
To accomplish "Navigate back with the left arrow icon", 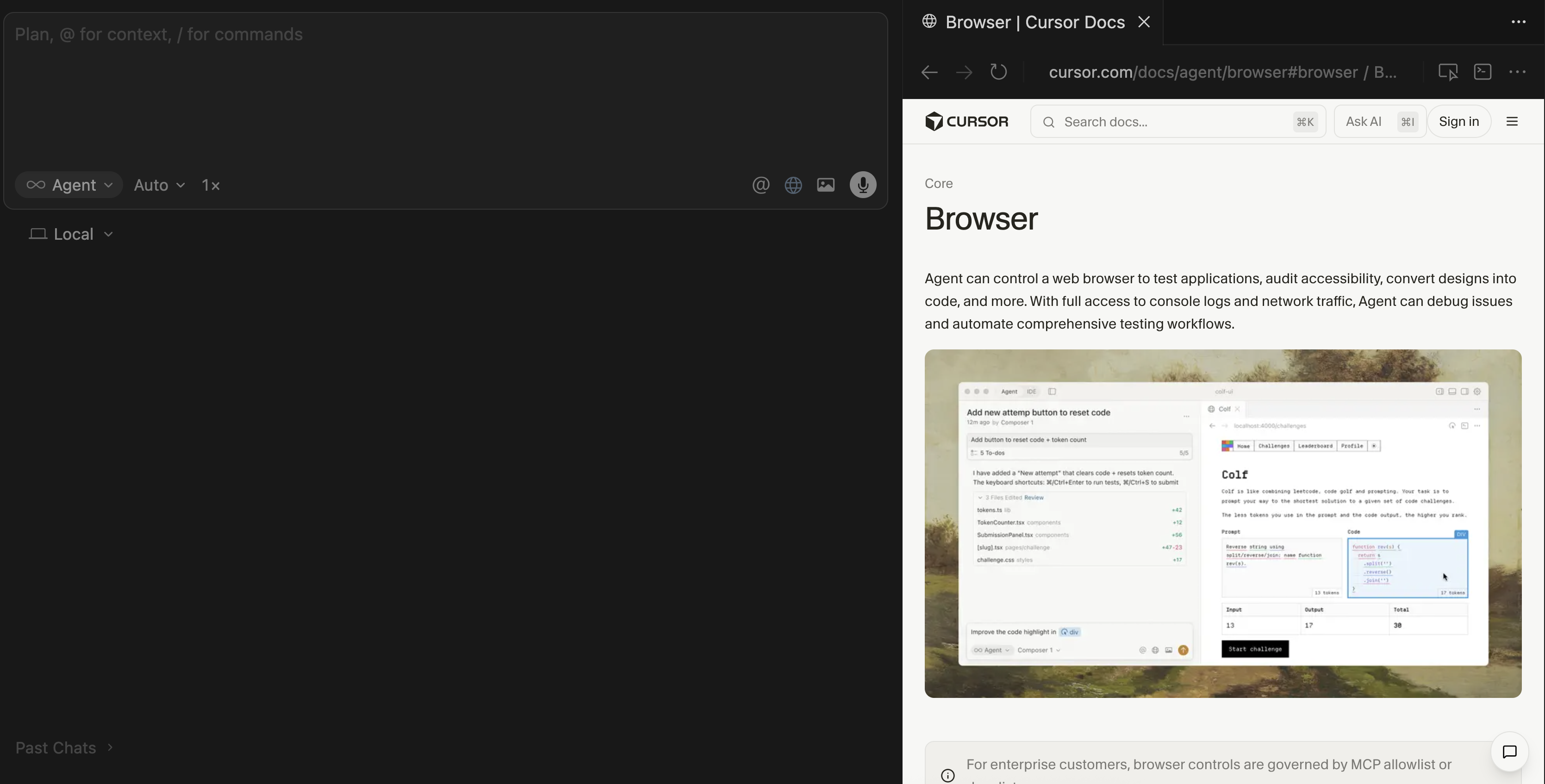I will pyautogui.click(x=928, y=72).
